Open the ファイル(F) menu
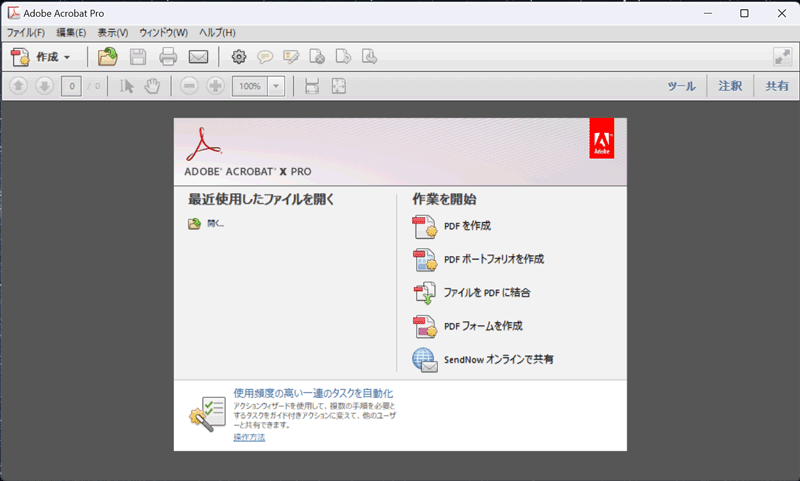The width and height of the screenshot is (800, 481). 26,33
